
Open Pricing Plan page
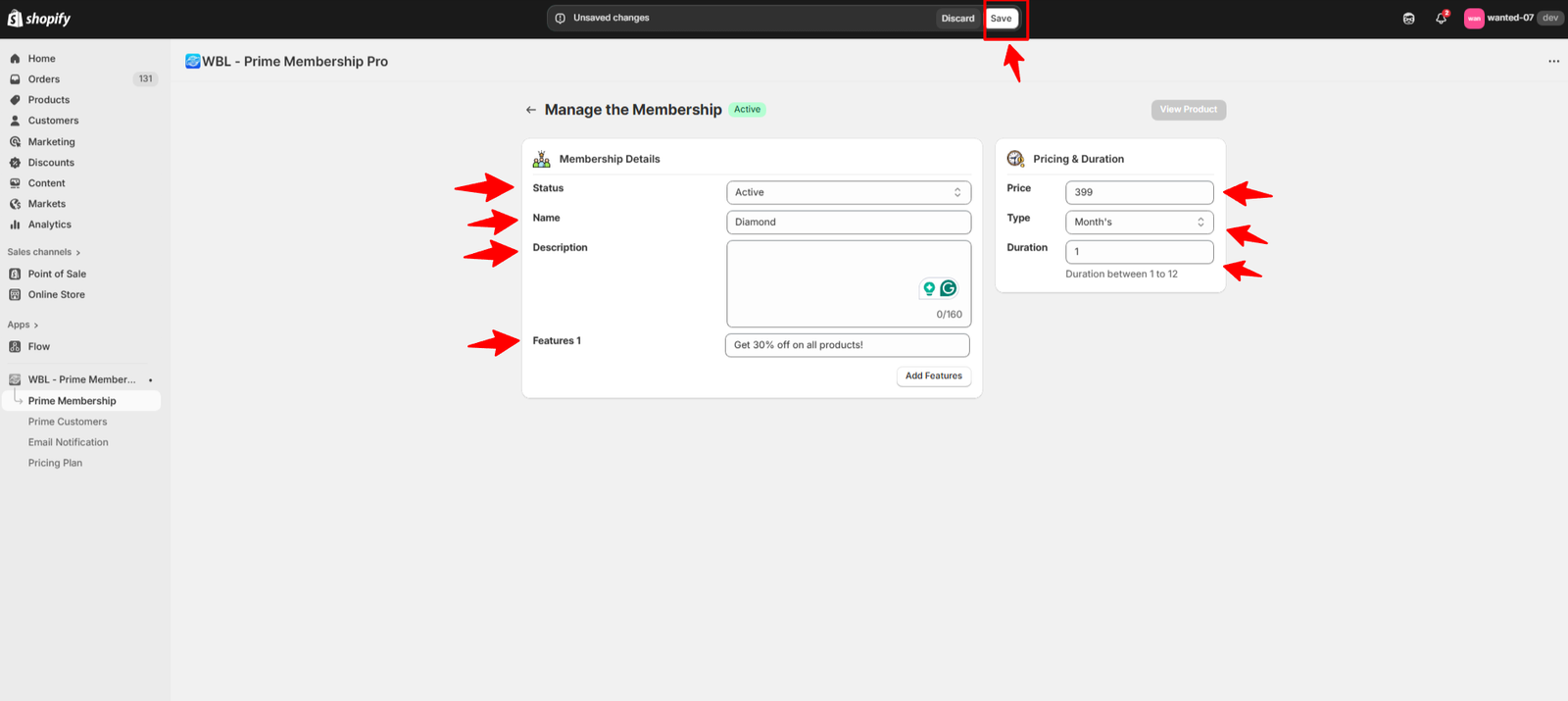[55, 463]
